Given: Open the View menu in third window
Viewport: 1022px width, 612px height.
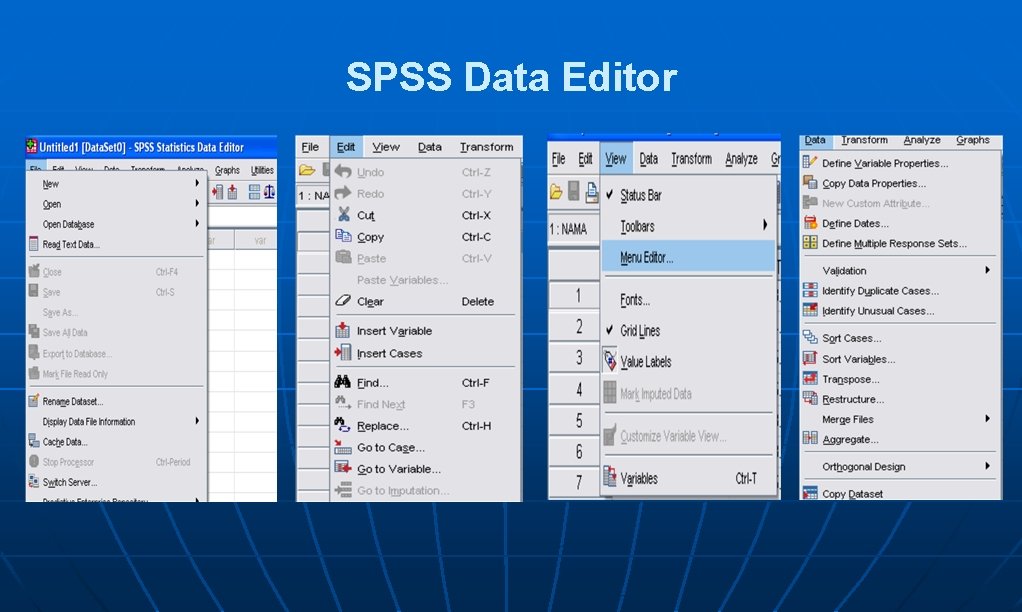Looking at the screenshot, I should coord(615,158).
